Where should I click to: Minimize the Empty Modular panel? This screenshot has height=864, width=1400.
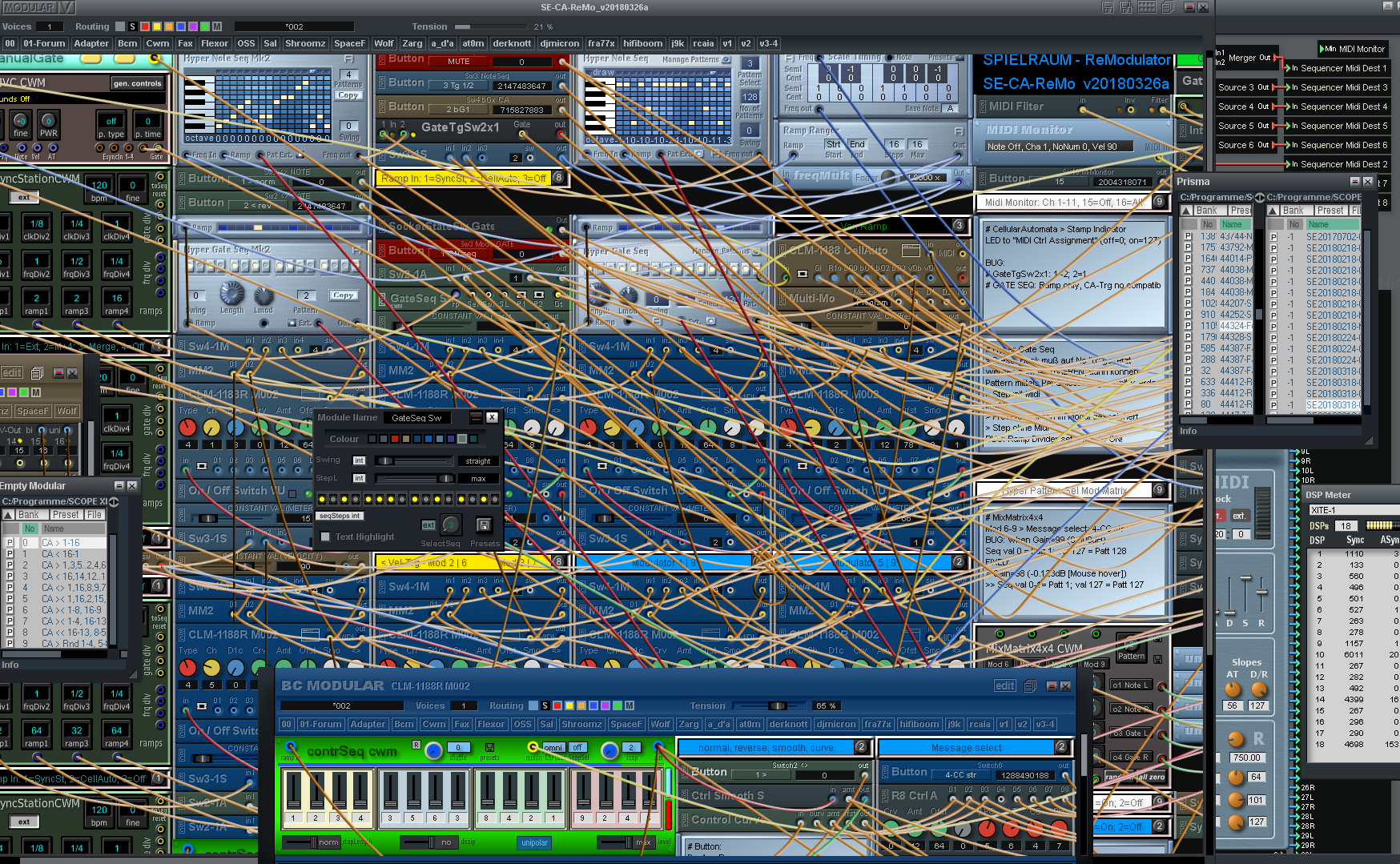[119, 486]
